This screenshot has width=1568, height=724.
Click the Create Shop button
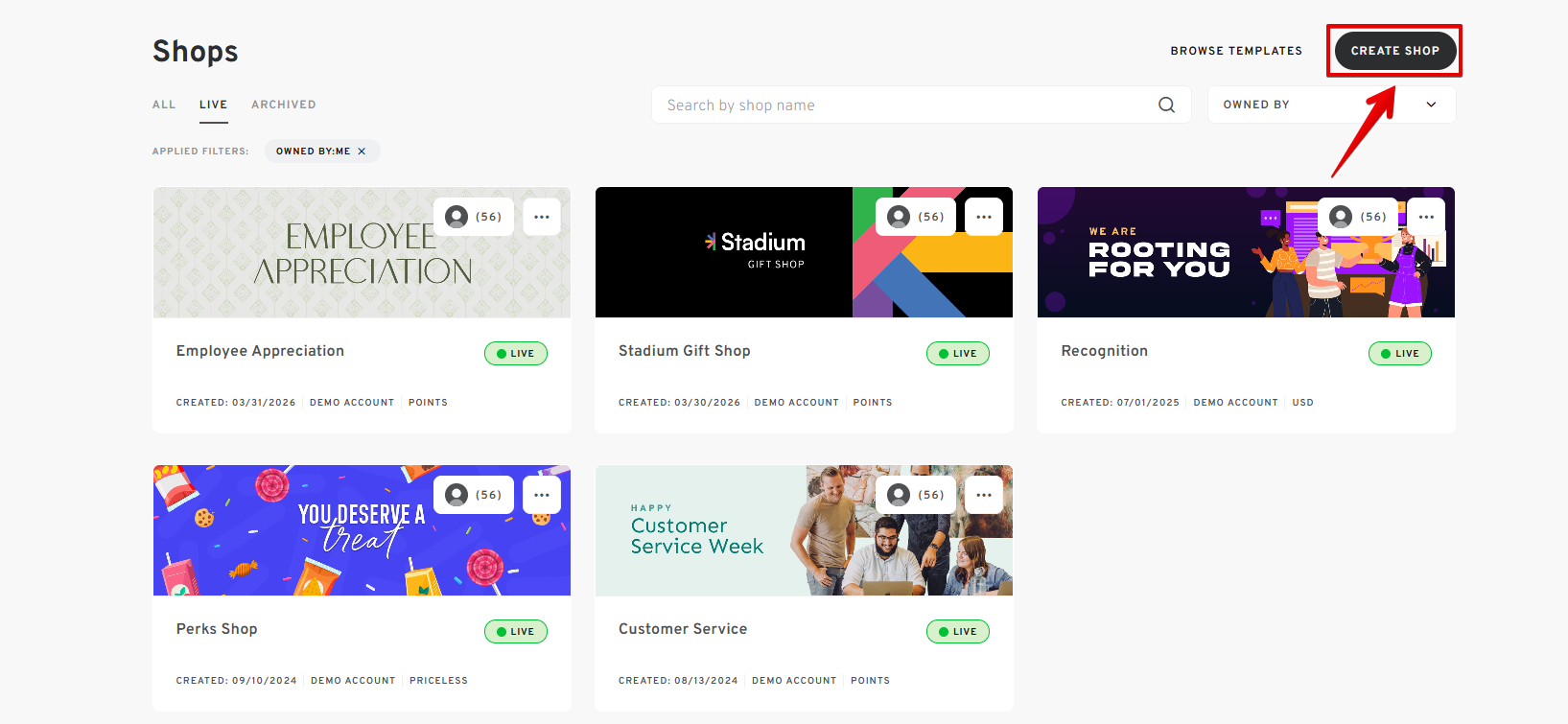tap(1395, 51)
